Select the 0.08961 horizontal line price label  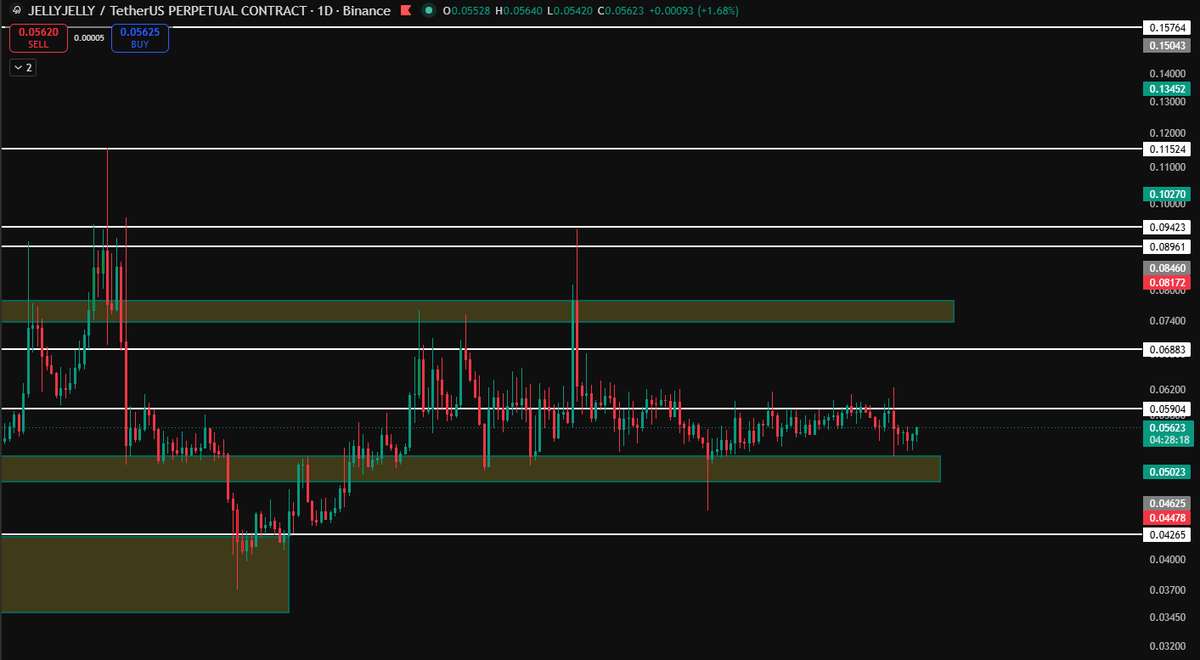(1167, 246)
